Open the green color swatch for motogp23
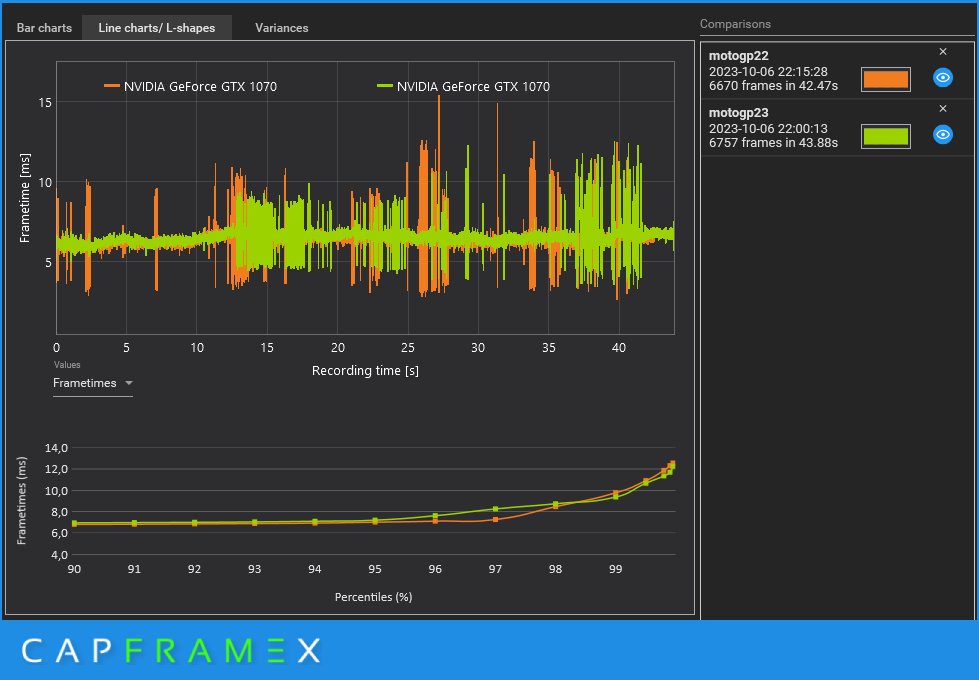This screenshot has width=979, height=680. pyautogui.click(x=885, y=136)
